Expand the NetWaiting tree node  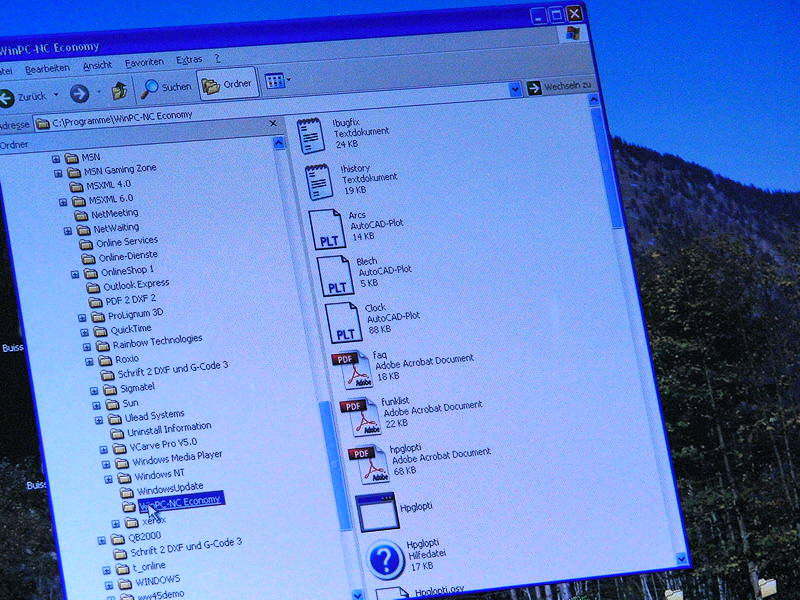click(68, 231)
